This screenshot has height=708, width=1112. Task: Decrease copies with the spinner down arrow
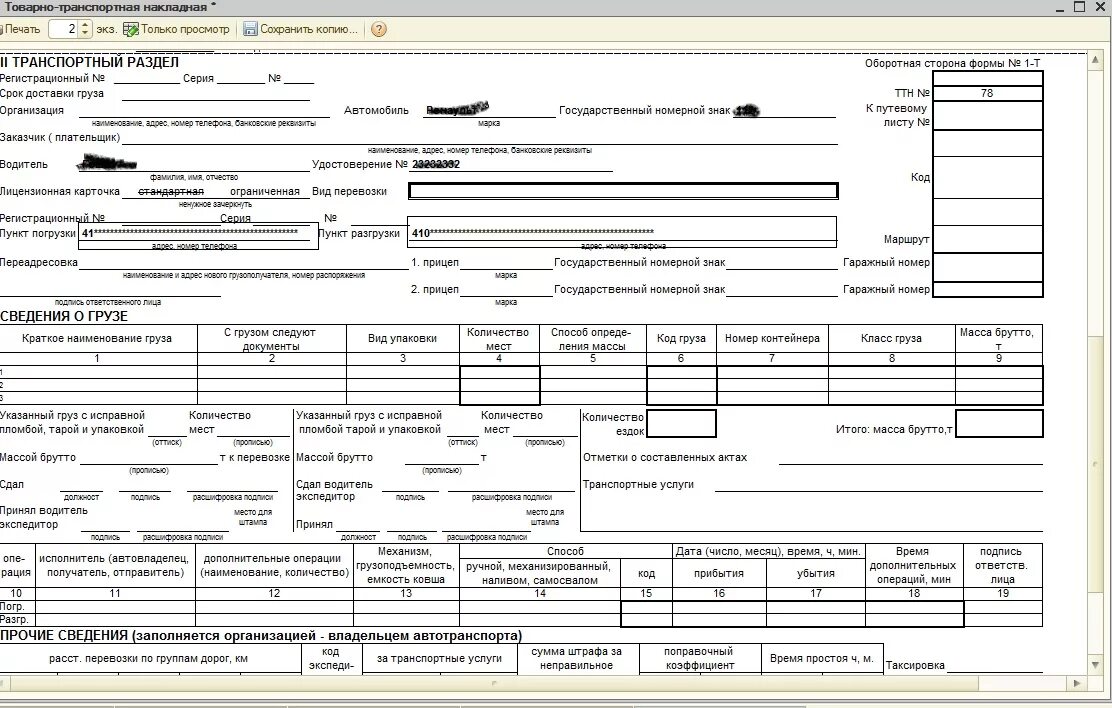85,34
